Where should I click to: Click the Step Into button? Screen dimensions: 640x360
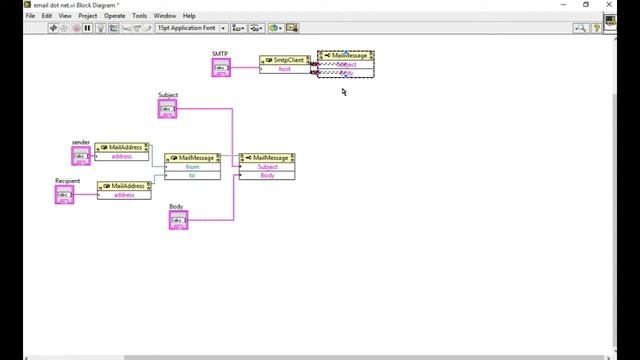127,28
